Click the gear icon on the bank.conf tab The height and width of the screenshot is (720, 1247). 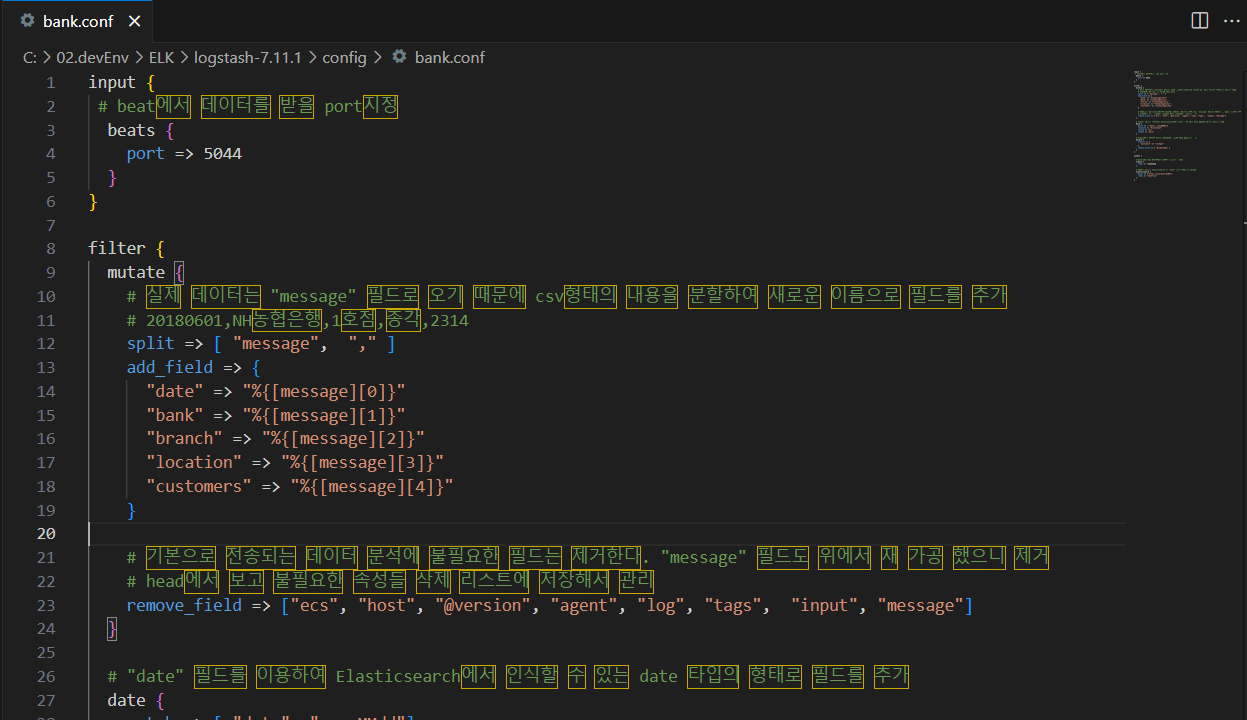click(27, 21)
